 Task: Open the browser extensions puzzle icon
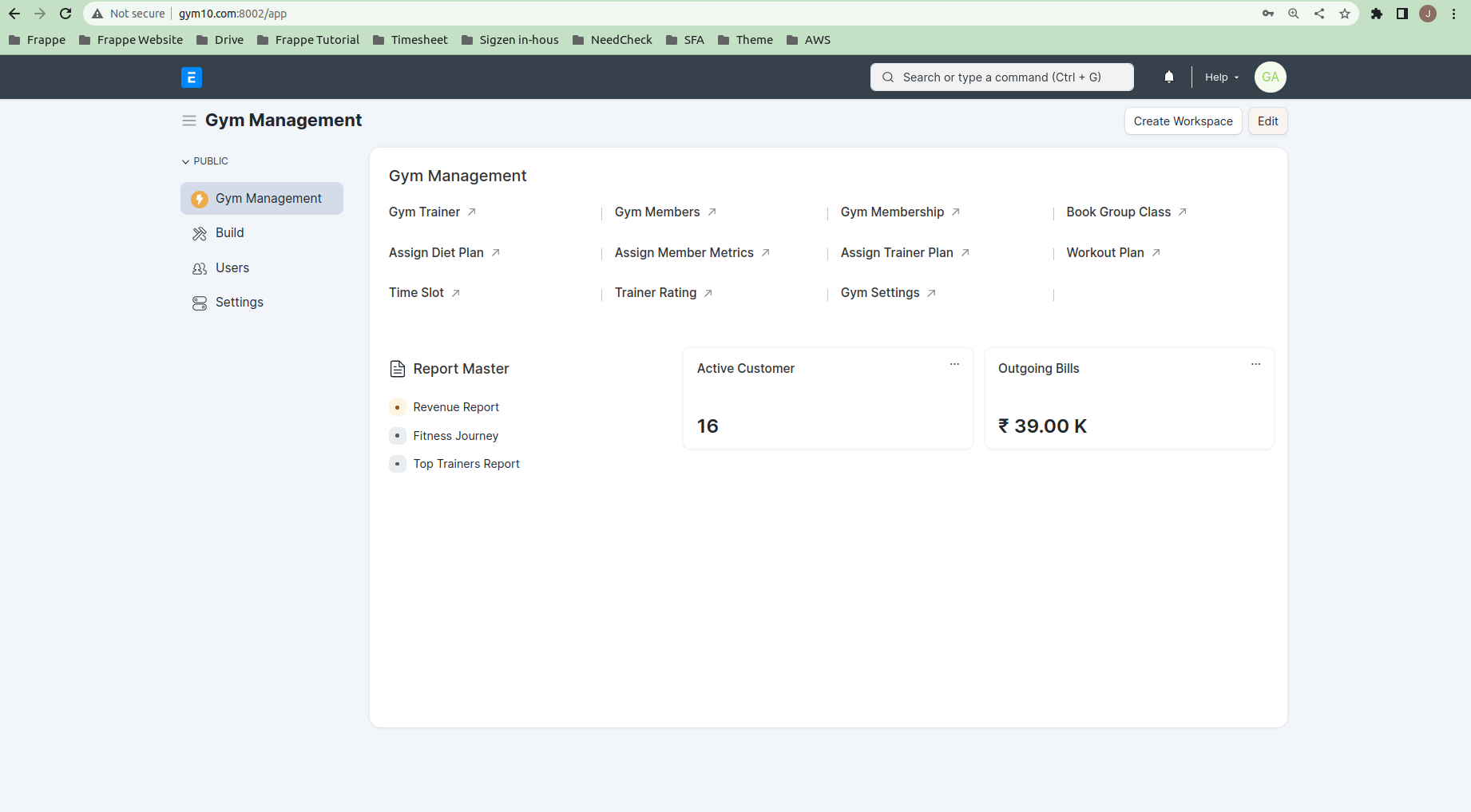point(1376,14)
